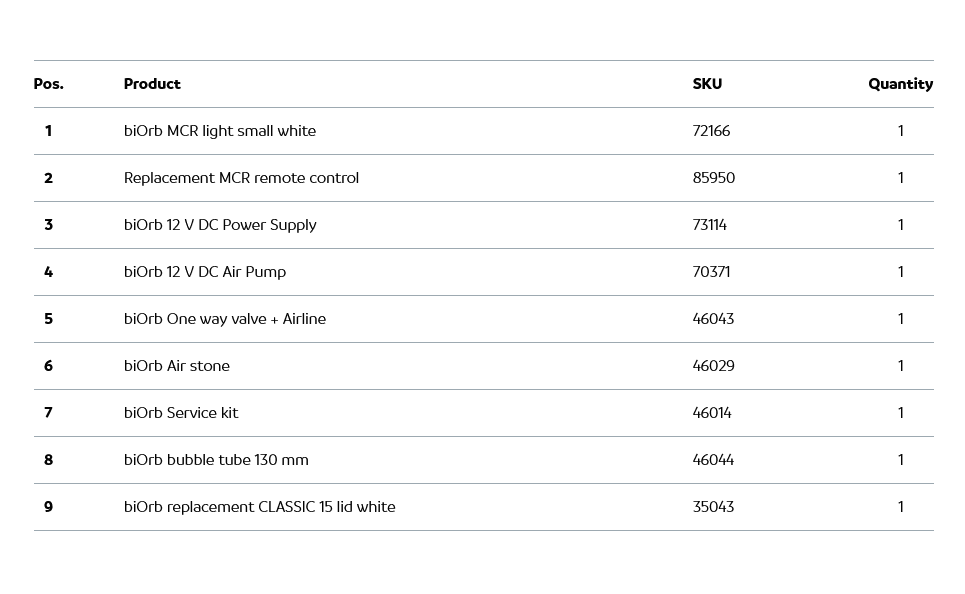Click SKU number 46043
This screenshot has height=594, width=965.
tap(713, 319)
